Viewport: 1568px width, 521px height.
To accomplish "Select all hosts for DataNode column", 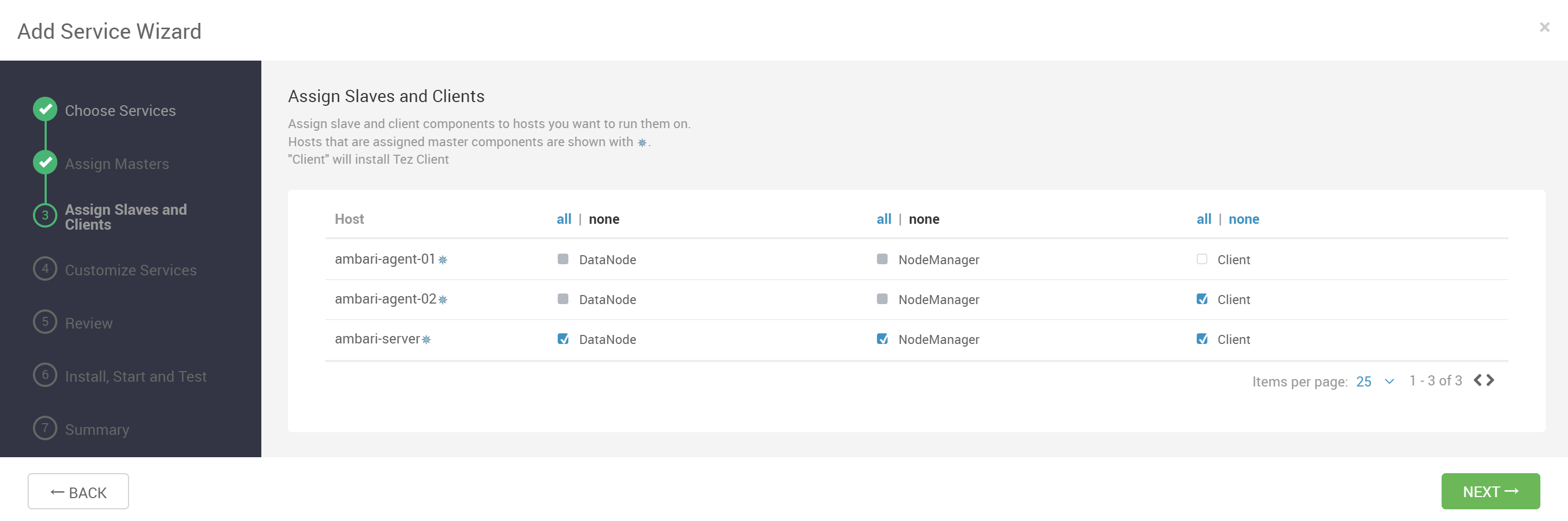I will [564, 219].
